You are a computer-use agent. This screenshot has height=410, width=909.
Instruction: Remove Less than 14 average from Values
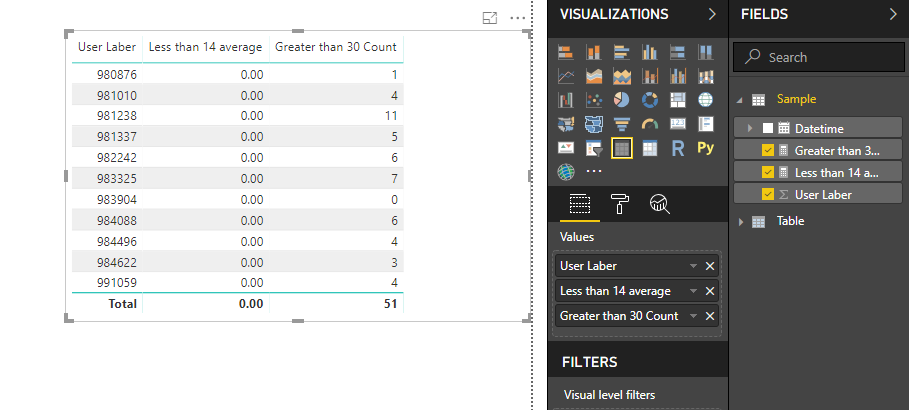click(x=710, y=291)
